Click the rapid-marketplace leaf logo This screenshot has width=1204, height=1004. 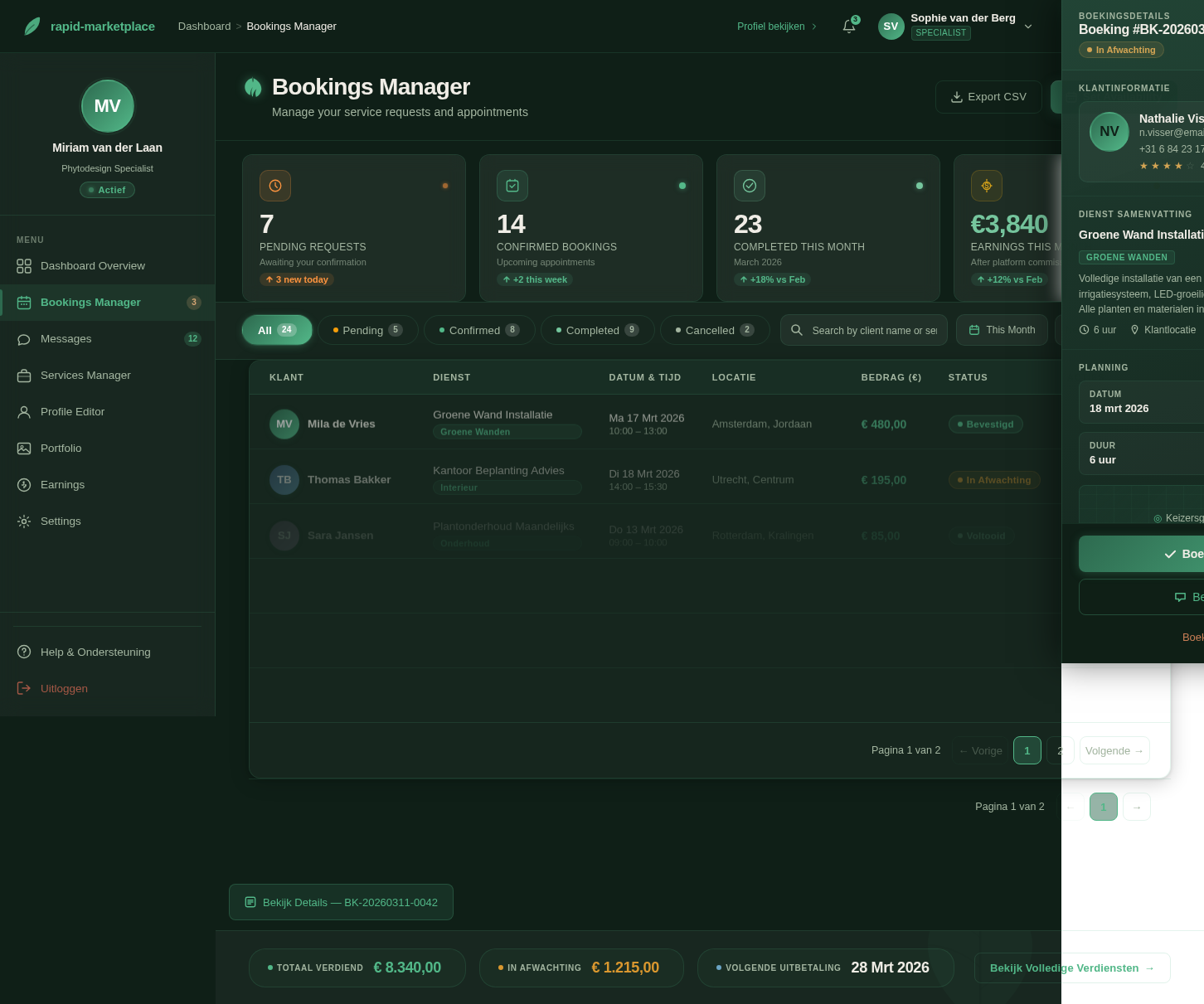[x=32, y=26]
